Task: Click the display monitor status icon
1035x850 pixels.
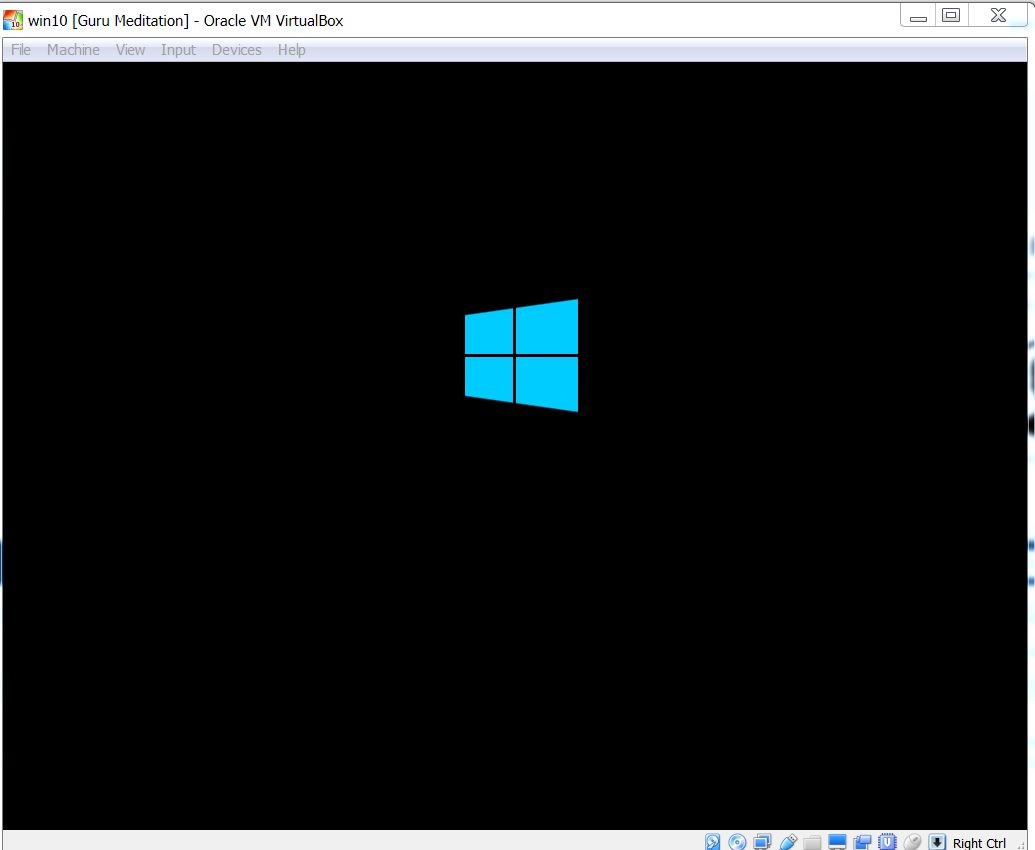Action: click(x=837, y=841)
